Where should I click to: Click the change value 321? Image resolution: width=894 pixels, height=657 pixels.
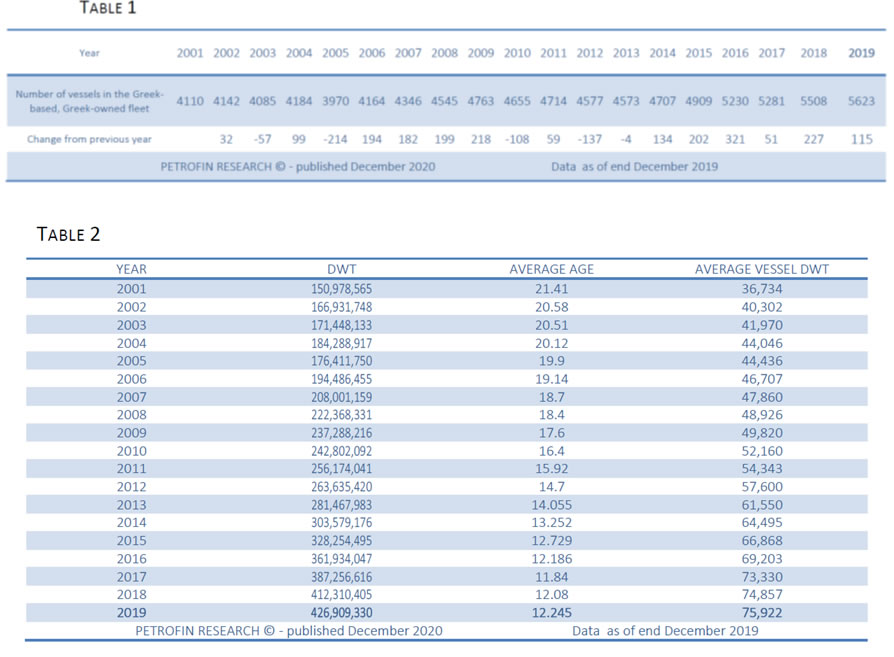(x=735, y=139)
